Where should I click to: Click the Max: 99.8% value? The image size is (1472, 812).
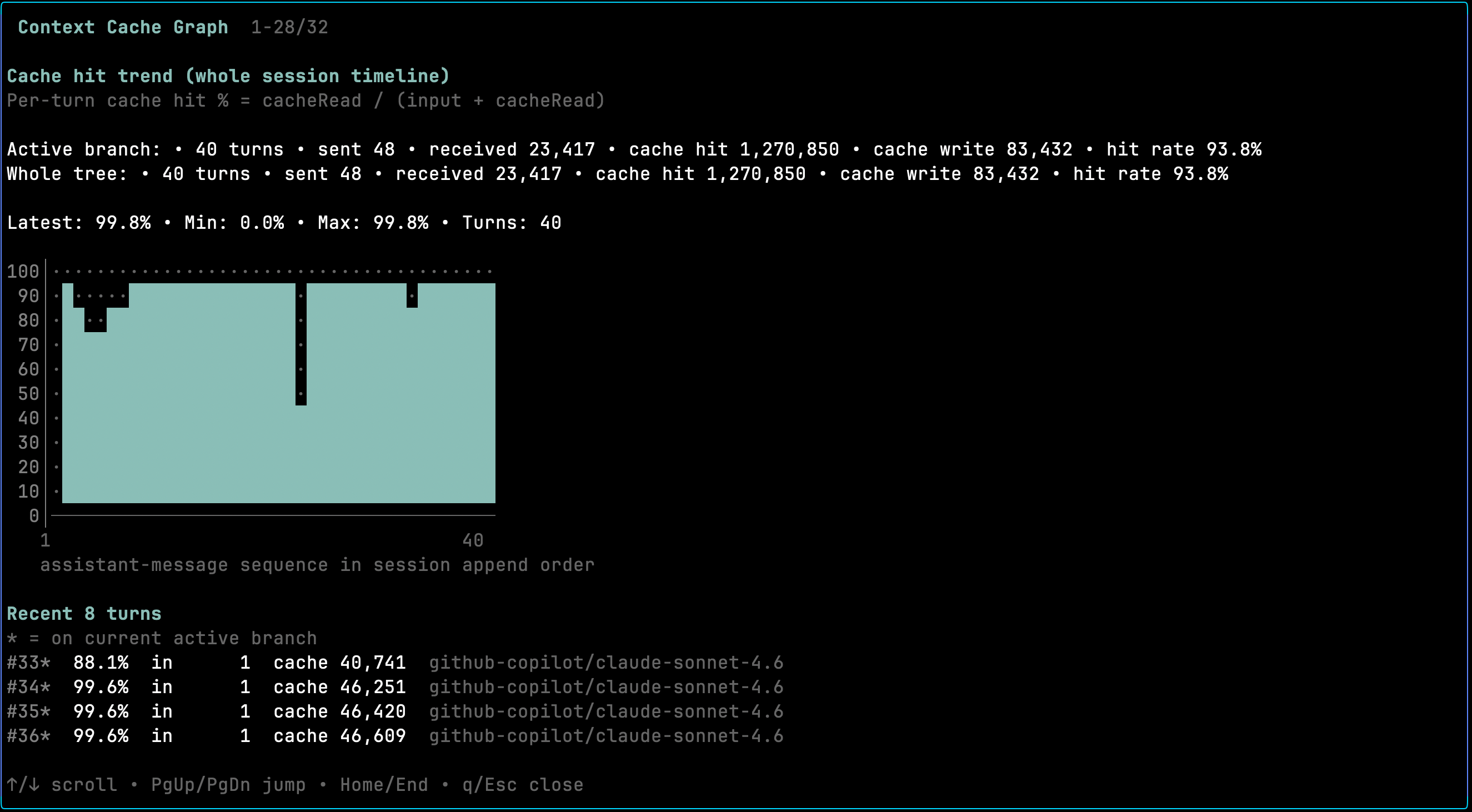tap(373, 222)
